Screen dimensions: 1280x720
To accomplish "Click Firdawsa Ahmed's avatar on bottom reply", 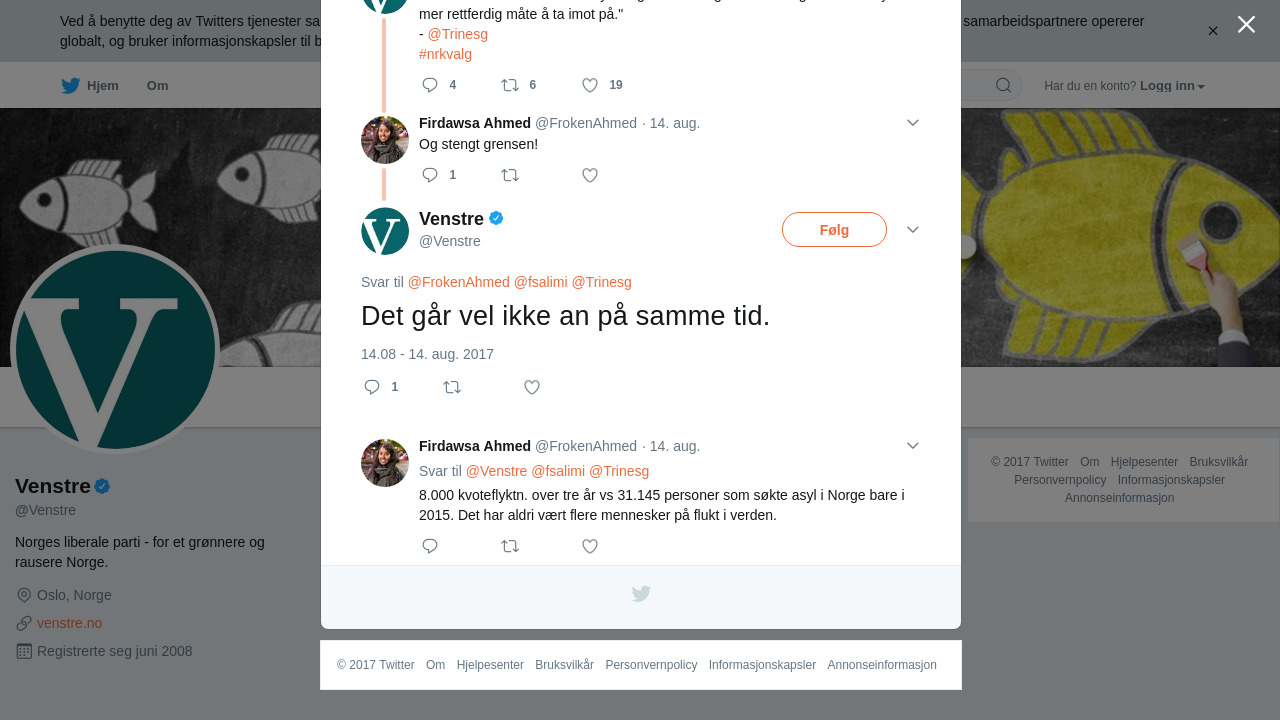I will click(385, 463).
